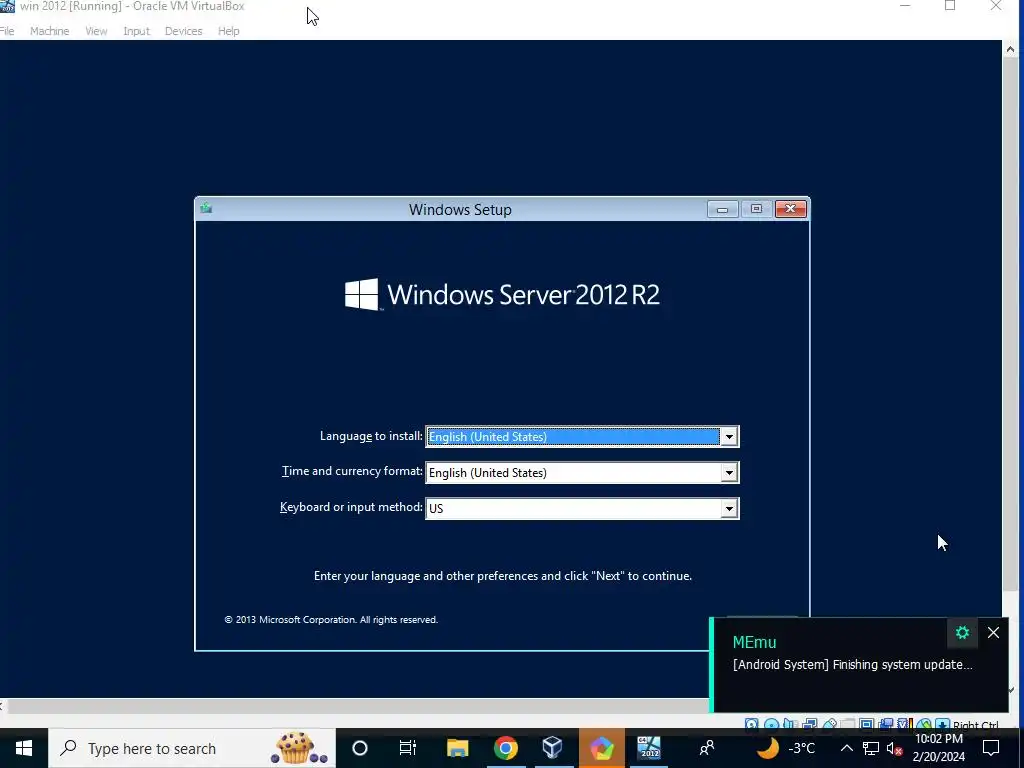Viewport: 1024px width, 768px height.
Task: Expand the Keyboard or input method arrow
Action: click(729, 509)
